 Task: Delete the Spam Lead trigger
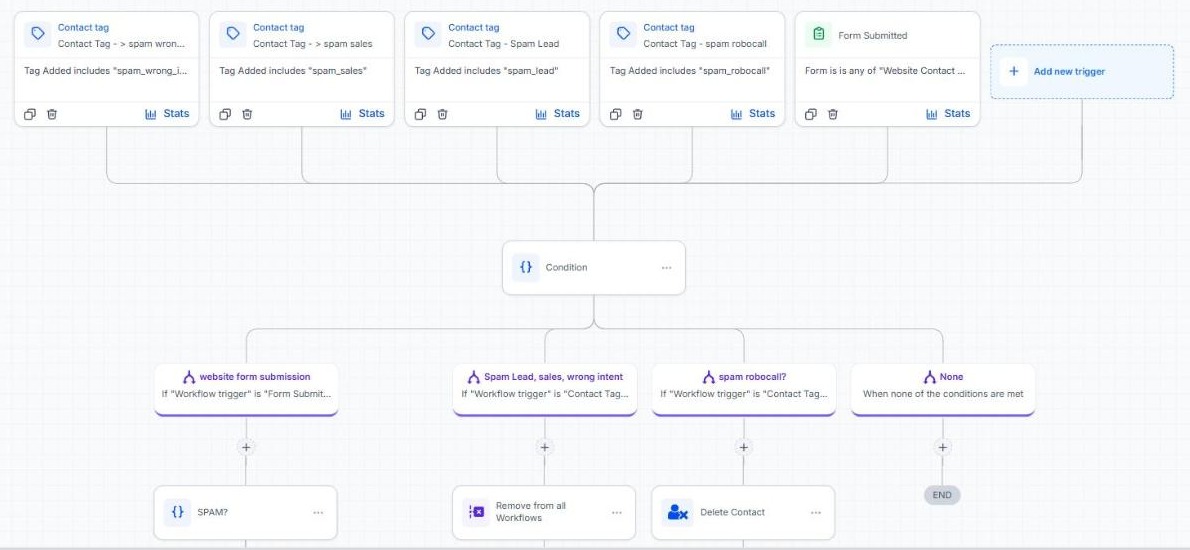(x=442, y=114)
